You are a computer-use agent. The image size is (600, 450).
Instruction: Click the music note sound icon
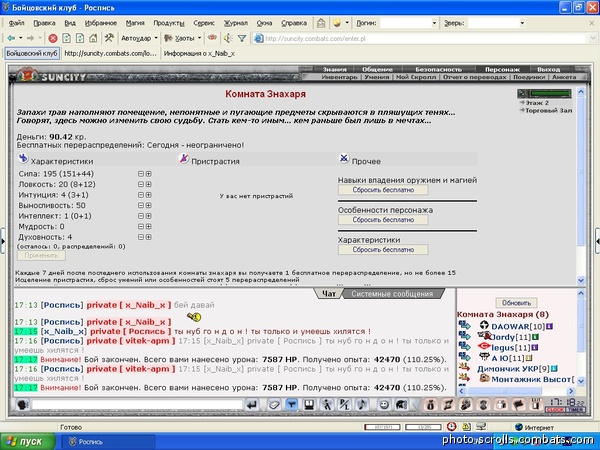pos(362,404)
